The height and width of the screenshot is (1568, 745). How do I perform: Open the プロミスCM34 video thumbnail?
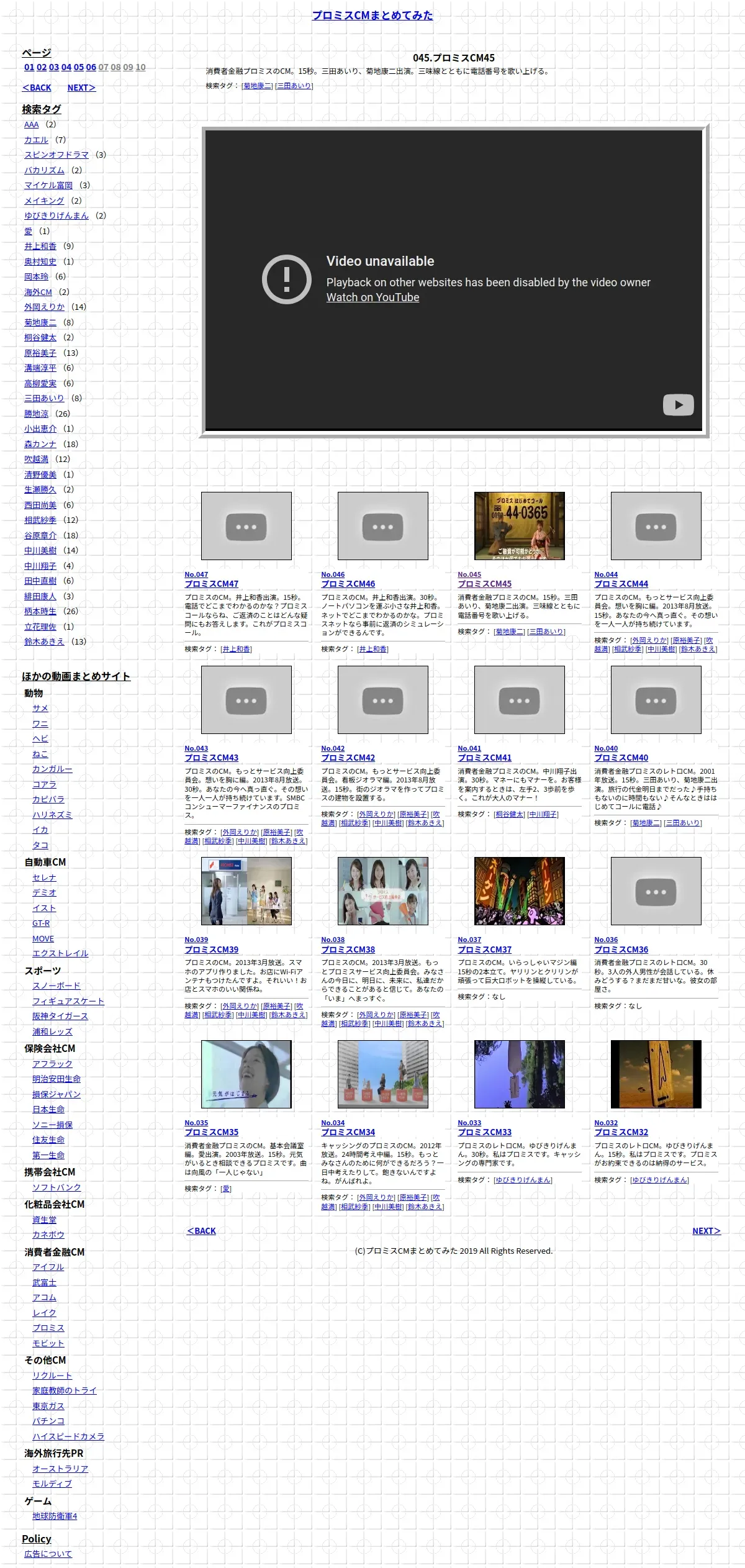tap(383, 1074)
